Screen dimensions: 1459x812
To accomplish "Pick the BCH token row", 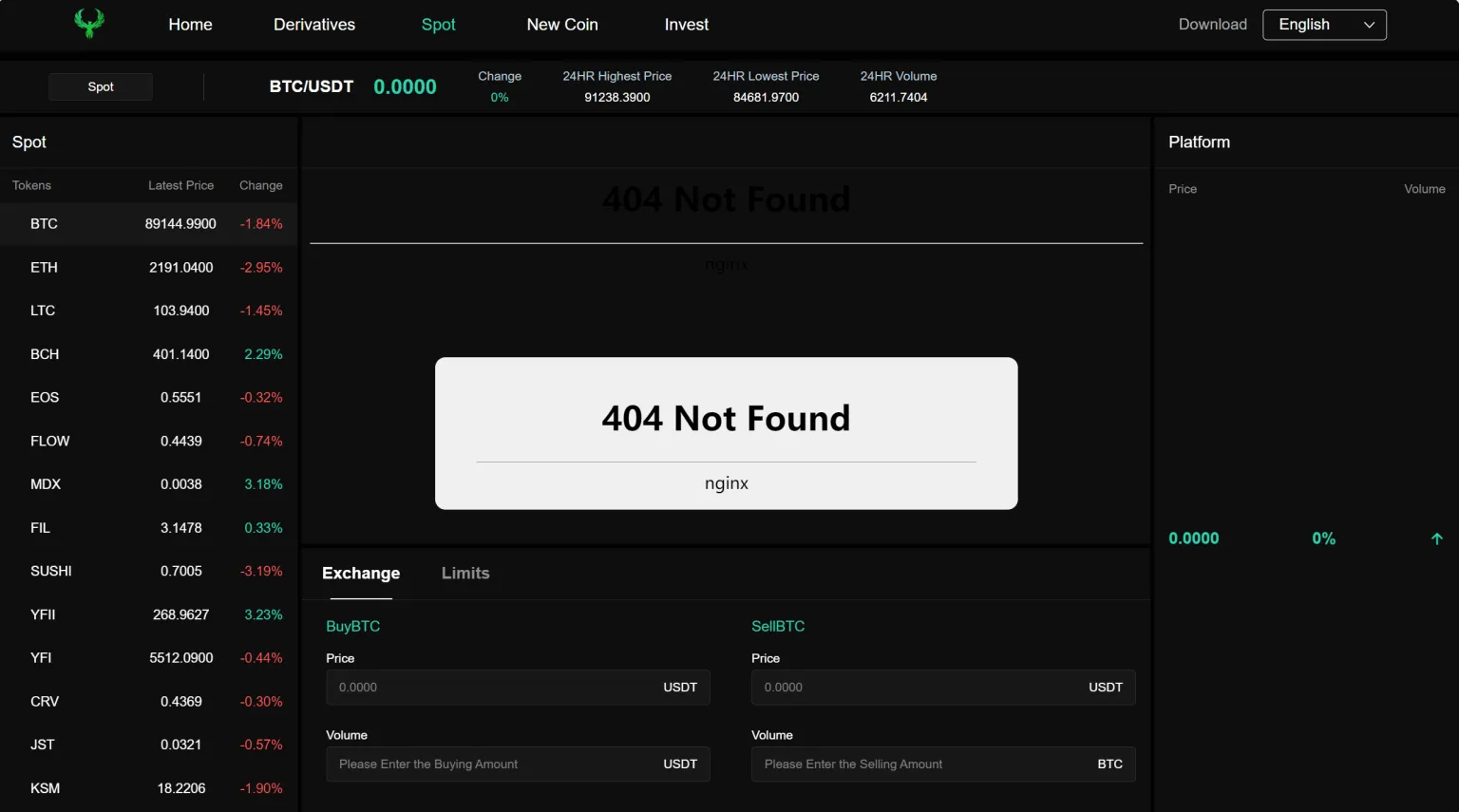I will (148, 354).
